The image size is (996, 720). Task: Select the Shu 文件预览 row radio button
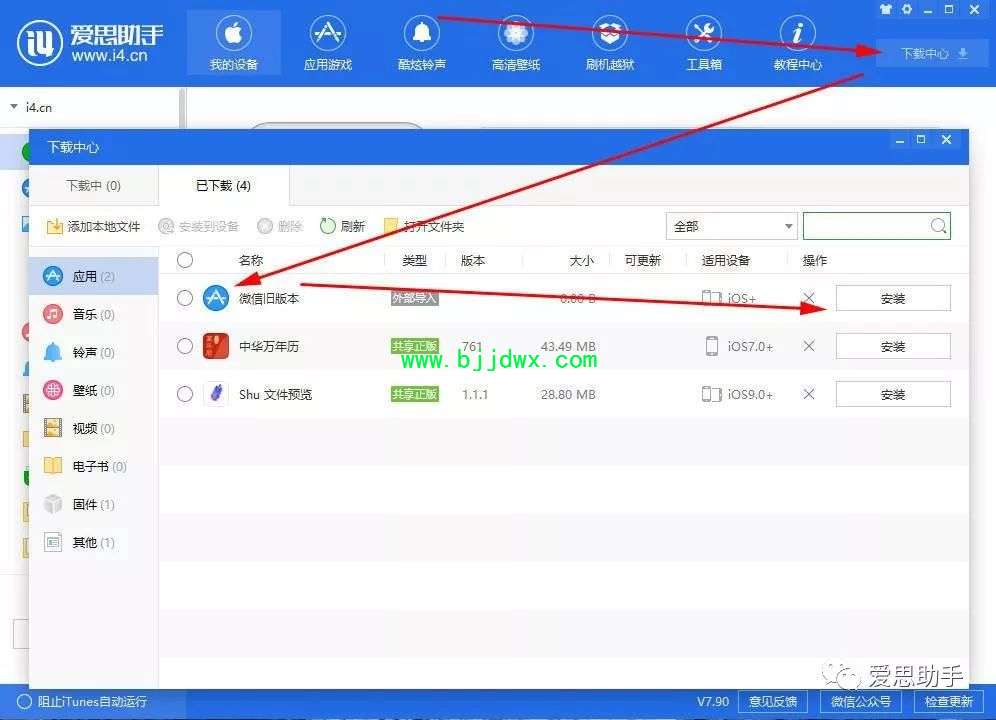pos(185,394)
